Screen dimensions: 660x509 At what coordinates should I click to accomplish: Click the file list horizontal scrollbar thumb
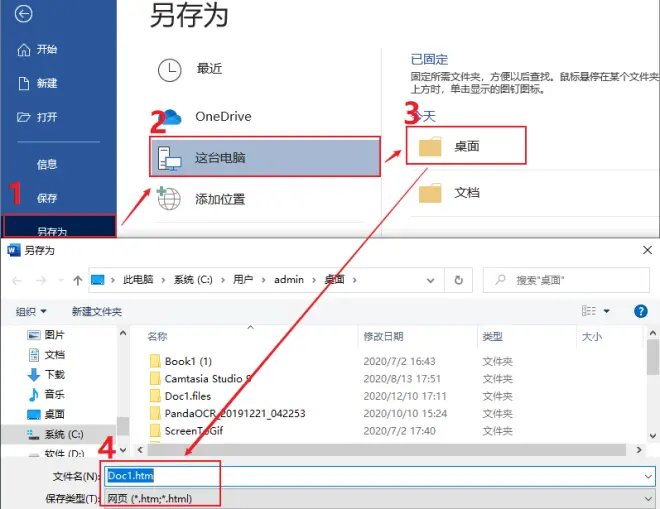[x=387, y=450]
